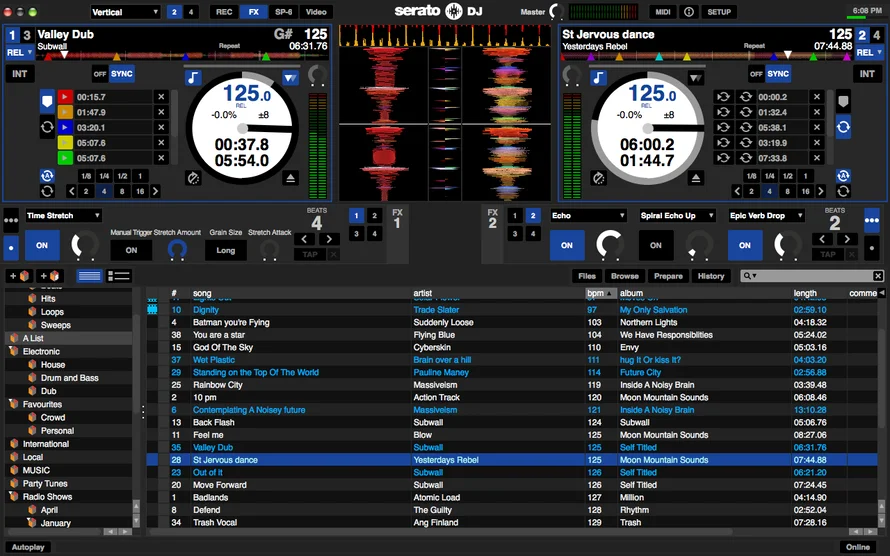Screen dimensions: 890x556
Task: Trigger blue cue point at 03:20.1
Action: pos(65,128)
